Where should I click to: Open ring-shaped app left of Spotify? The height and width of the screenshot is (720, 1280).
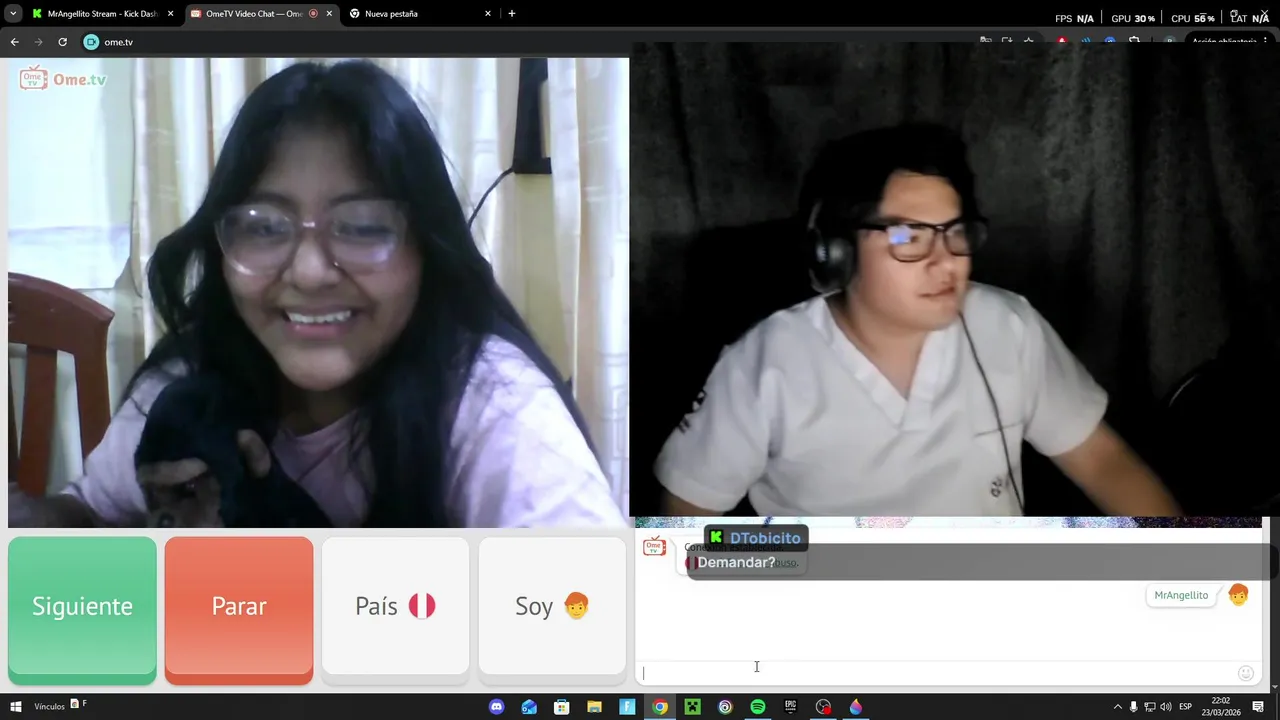[x=725, y=707]
